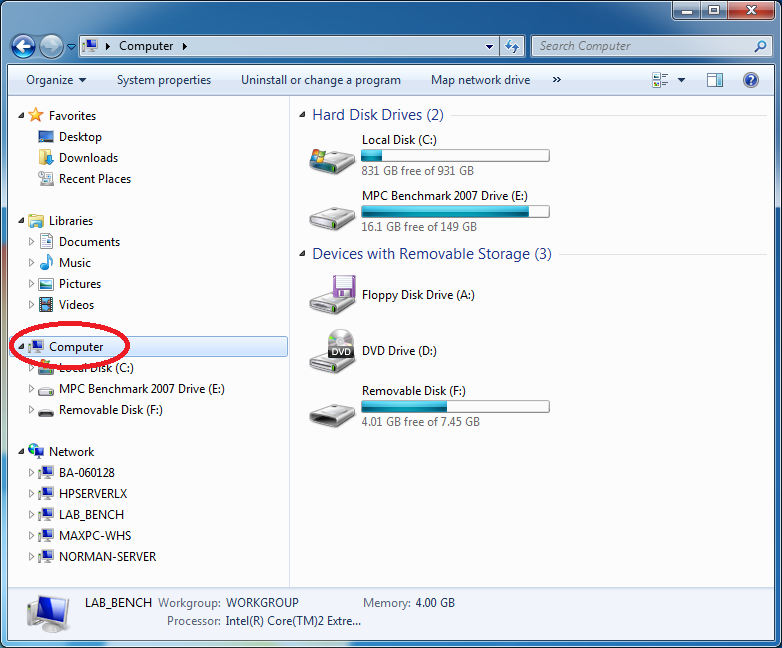Collapse Hard Disk Drives group
This screenshot has width=782, height=648.
coord(302,115)
